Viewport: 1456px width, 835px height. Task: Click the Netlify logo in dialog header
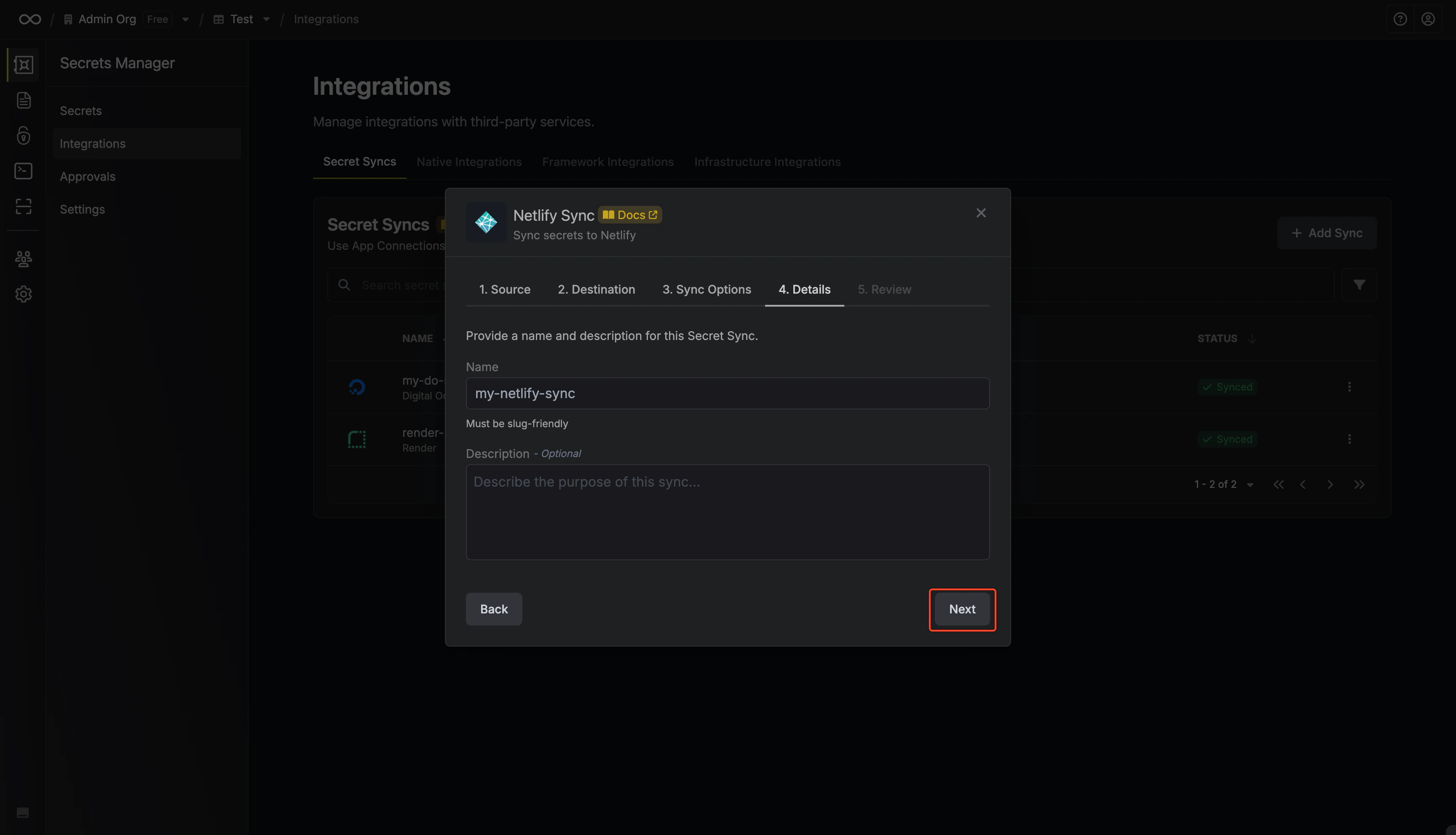(x=486, y=222)
